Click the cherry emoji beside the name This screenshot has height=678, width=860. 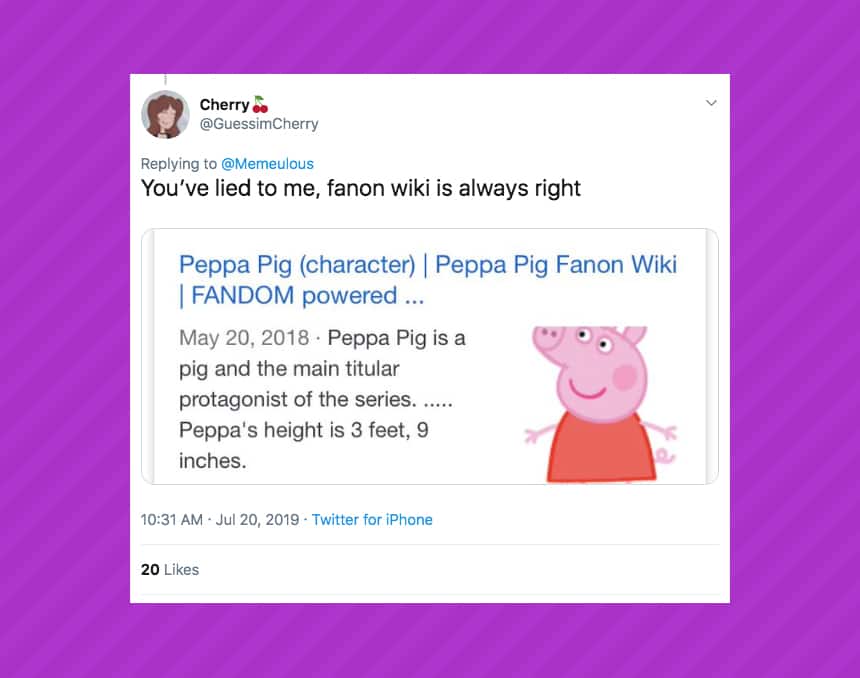260,104
